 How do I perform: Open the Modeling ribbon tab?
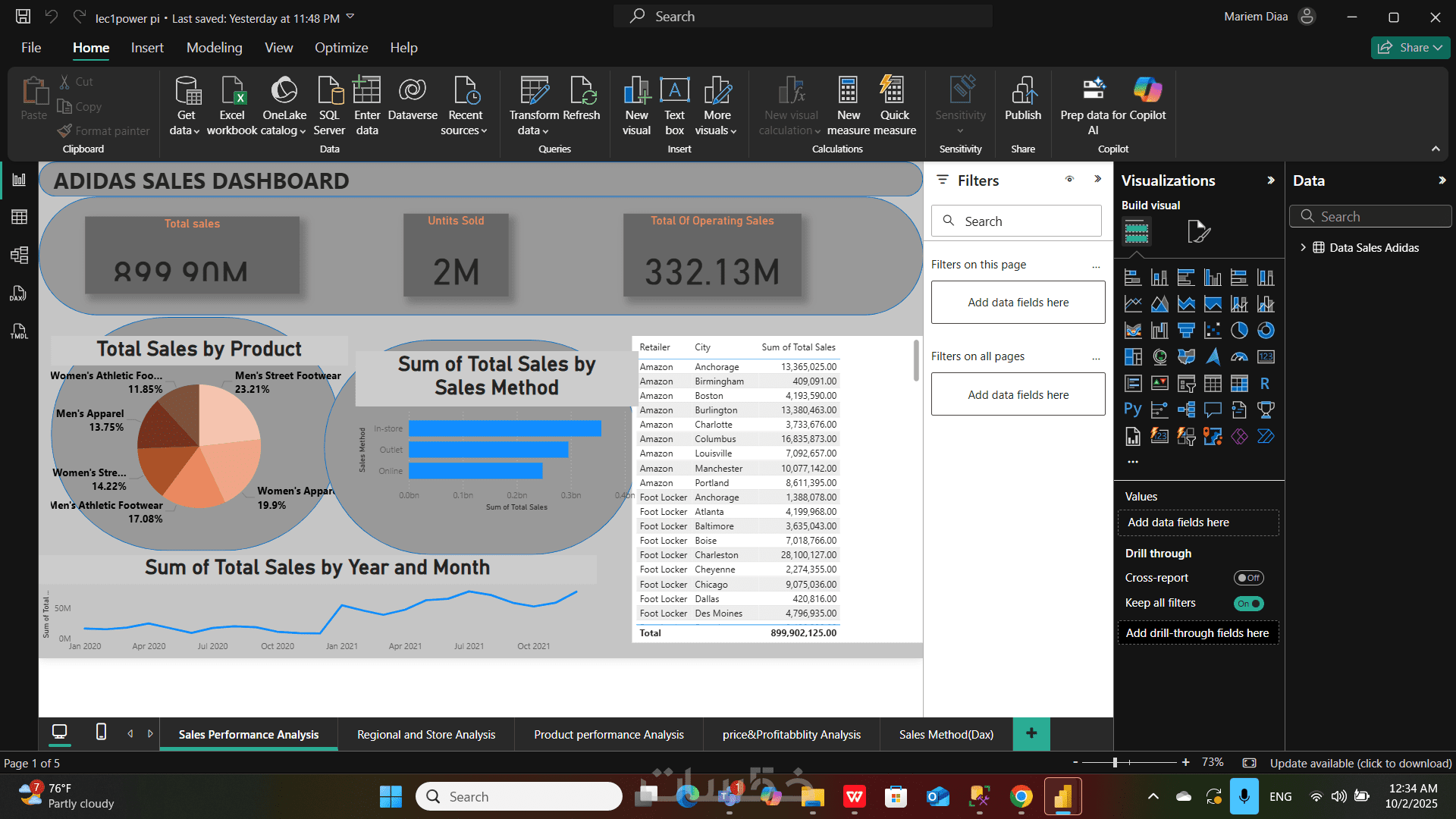(x=214, y=48)
